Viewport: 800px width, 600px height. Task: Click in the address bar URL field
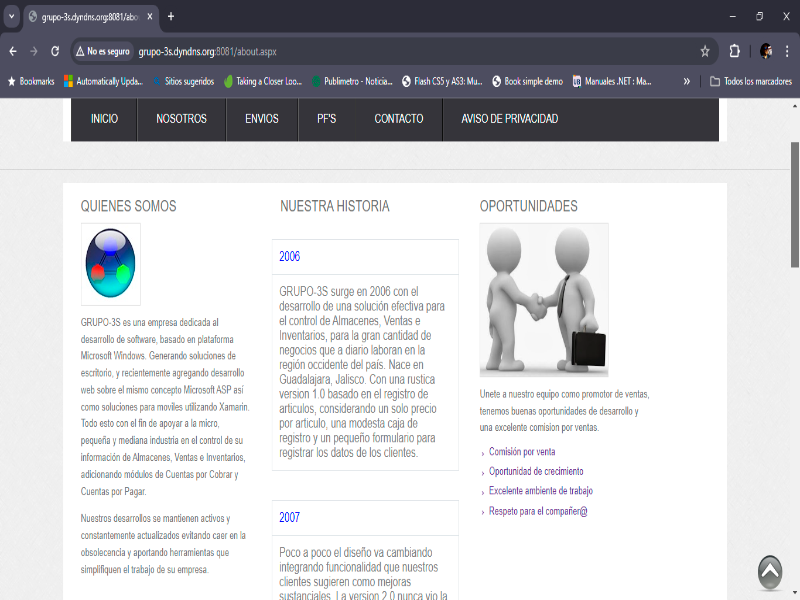(400, 51)
